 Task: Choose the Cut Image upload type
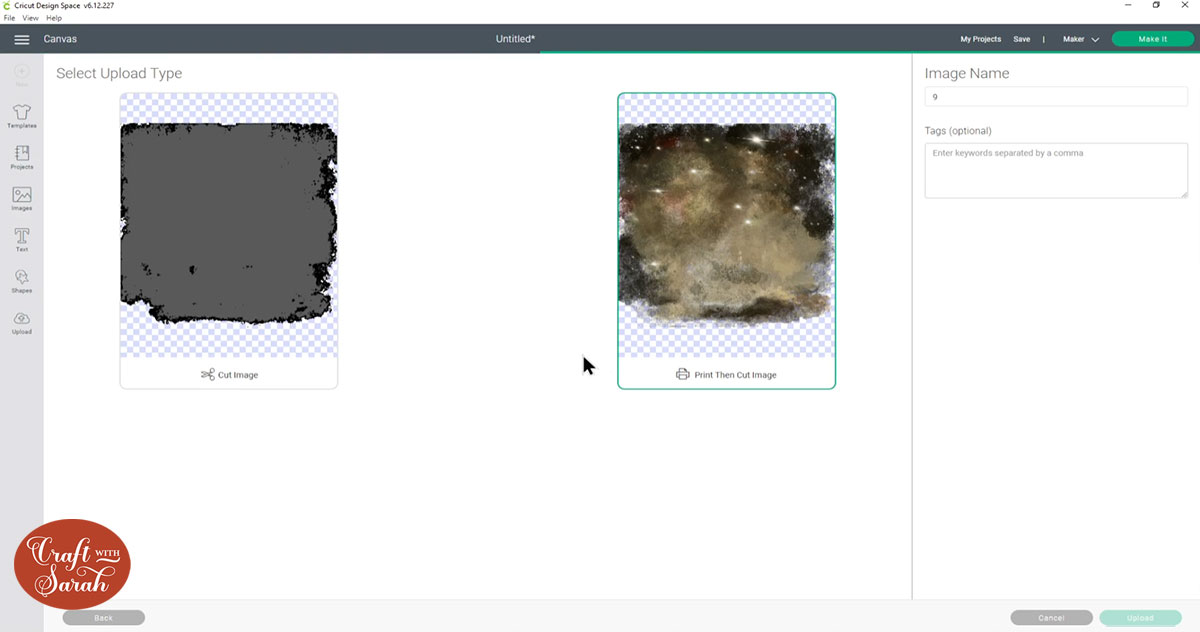(229, 241)
